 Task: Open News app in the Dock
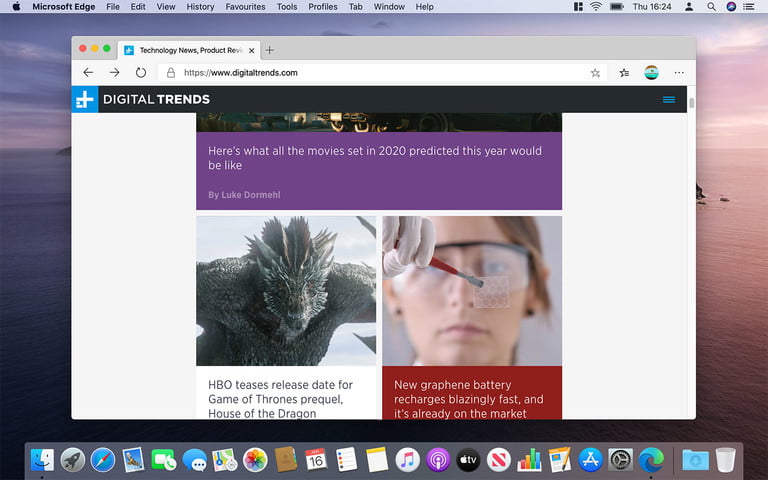pos(499,460)
